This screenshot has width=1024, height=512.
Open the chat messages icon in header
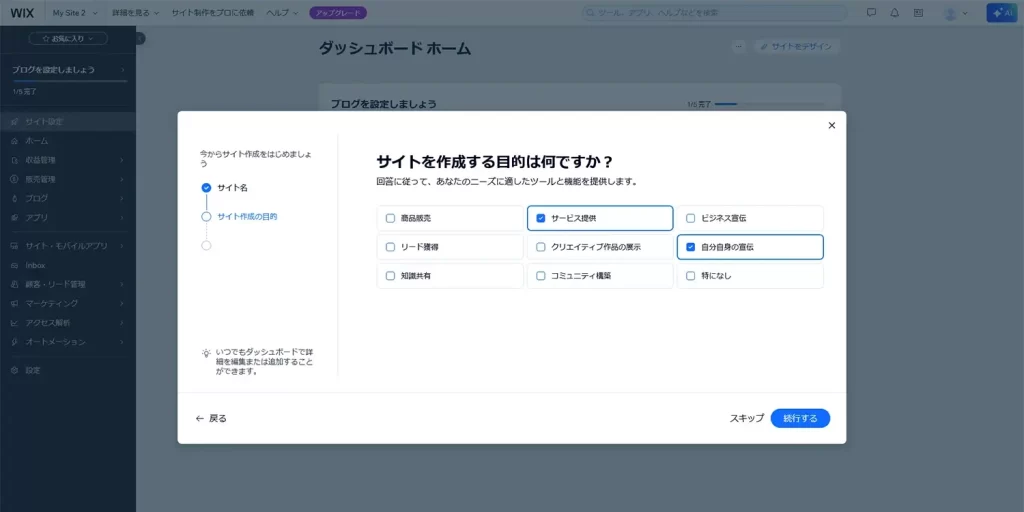tap(871, 13)
